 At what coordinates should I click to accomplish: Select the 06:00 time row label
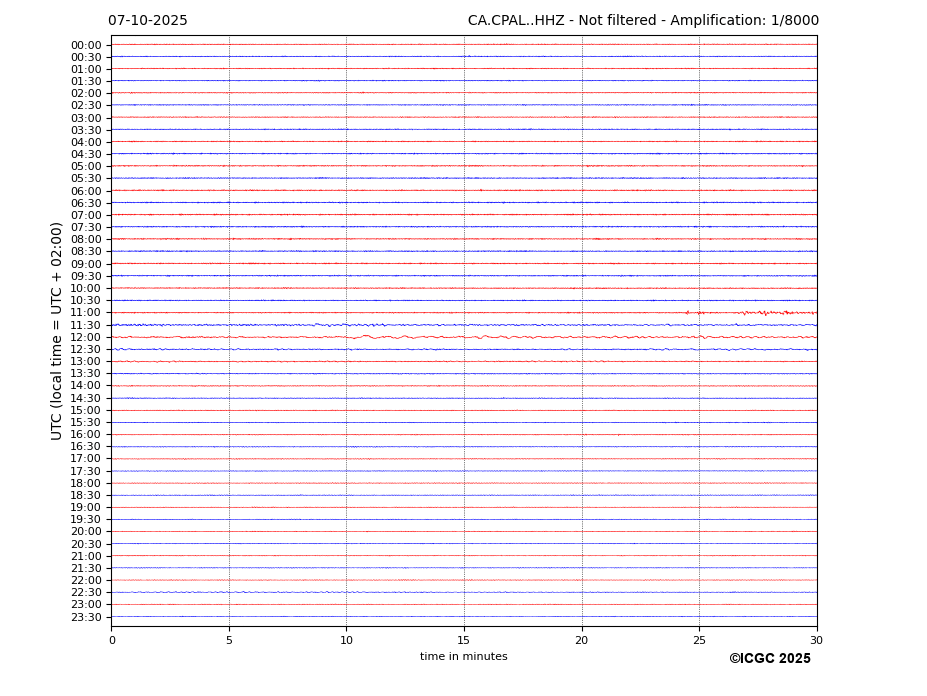(x=86, y=191)
